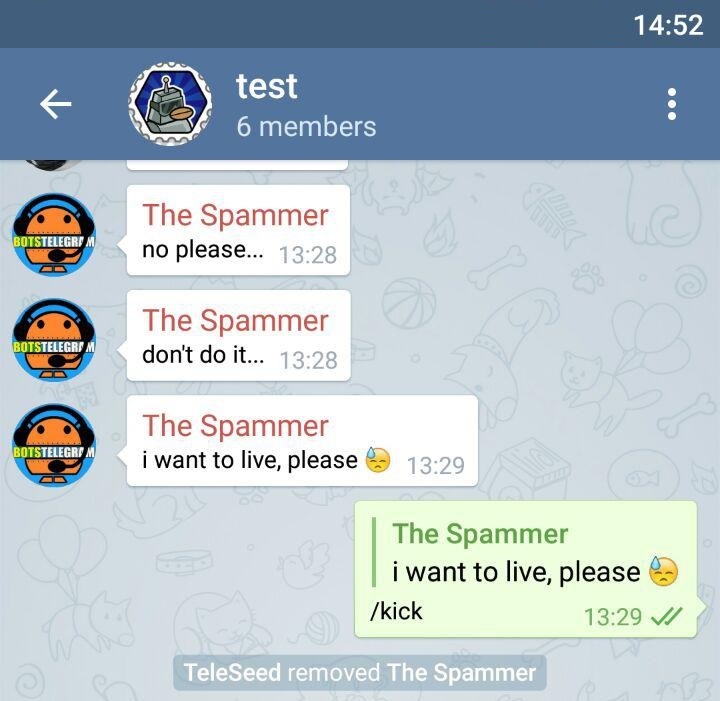Open the three-dot overflow menu
Viewport: 720px width, 701px height.
tap(671, 104)
